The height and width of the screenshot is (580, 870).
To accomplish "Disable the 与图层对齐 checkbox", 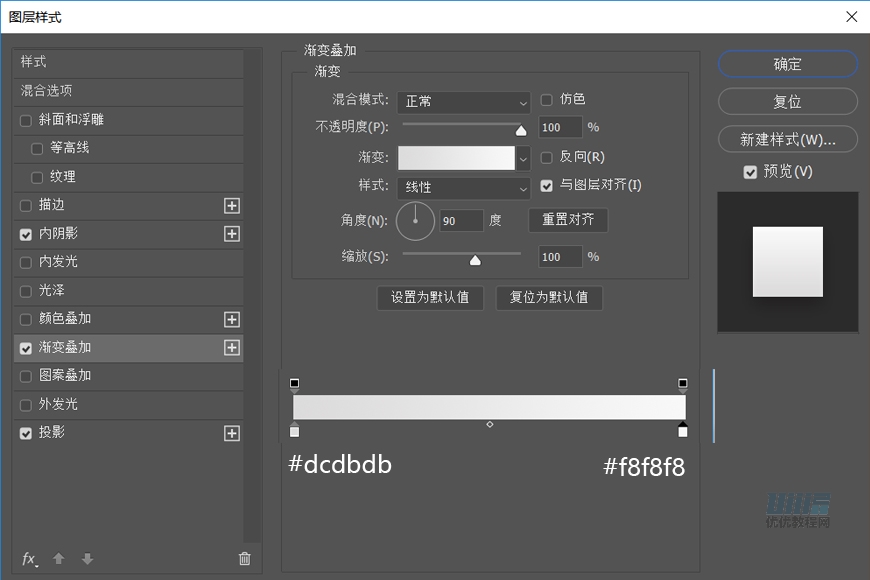I will [546, 185].
